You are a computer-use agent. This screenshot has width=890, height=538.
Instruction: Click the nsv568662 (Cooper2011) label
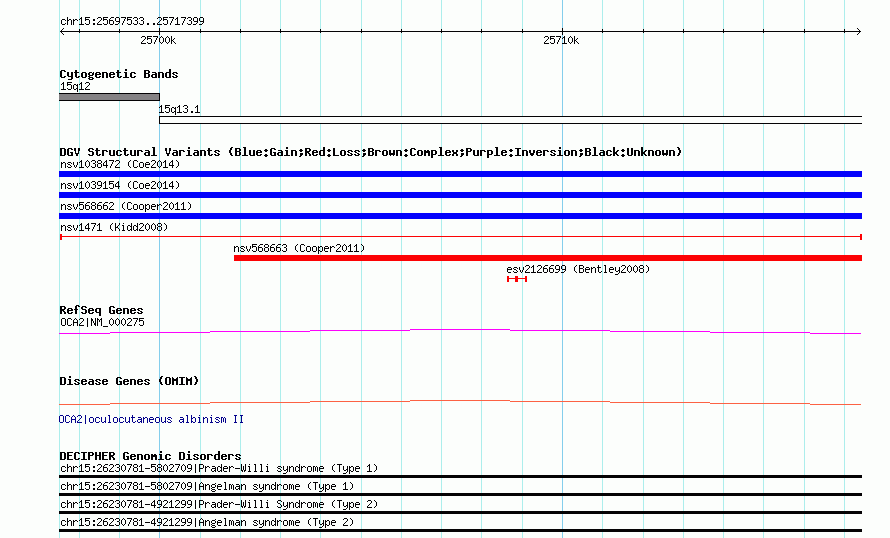(x=126, y=207)
